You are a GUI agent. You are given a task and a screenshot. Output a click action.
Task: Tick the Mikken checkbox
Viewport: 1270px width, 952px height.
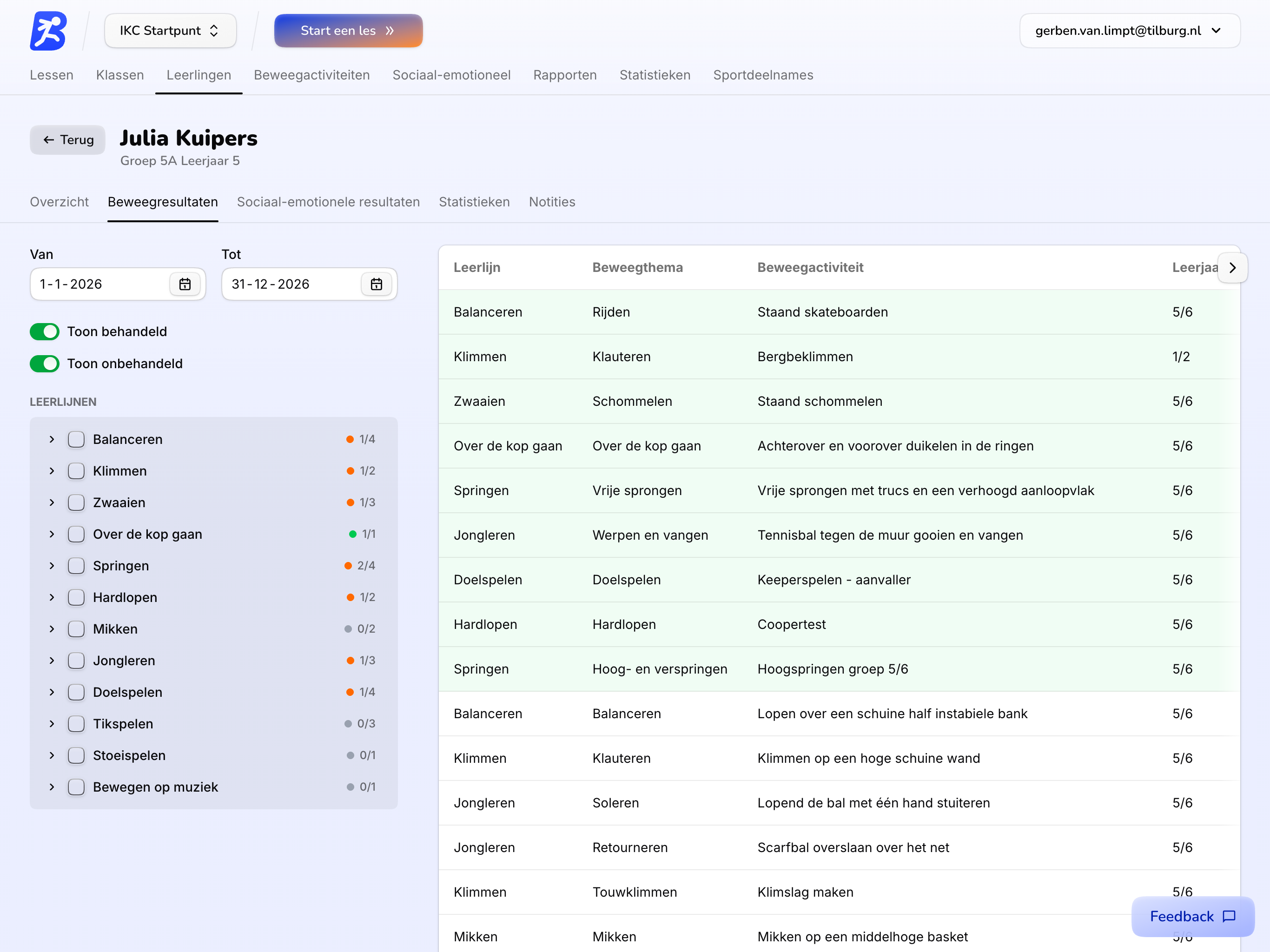pos(76,629)
